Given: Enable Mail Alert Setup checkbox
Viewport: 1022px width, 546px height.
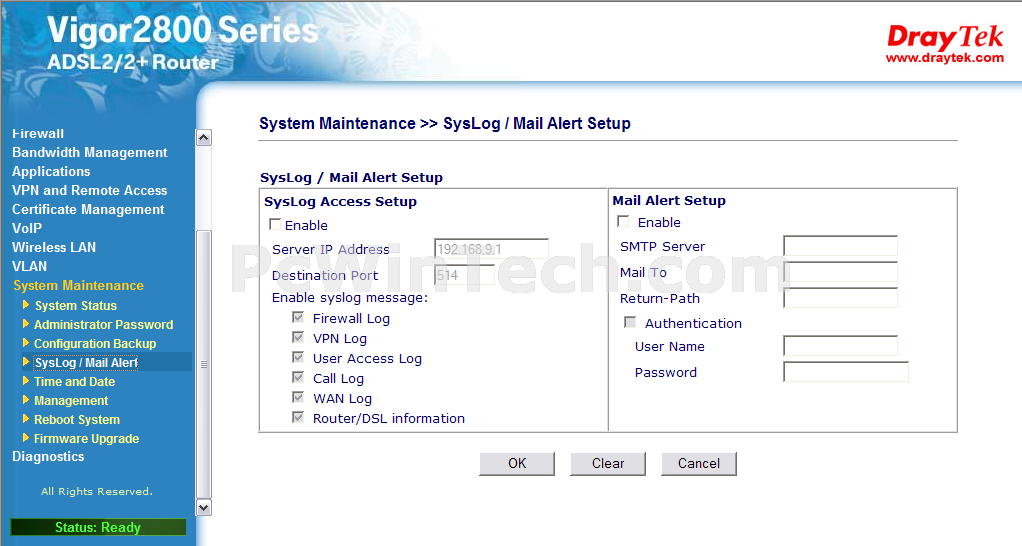Looking at the screenshot, I should tap(623, 222).
